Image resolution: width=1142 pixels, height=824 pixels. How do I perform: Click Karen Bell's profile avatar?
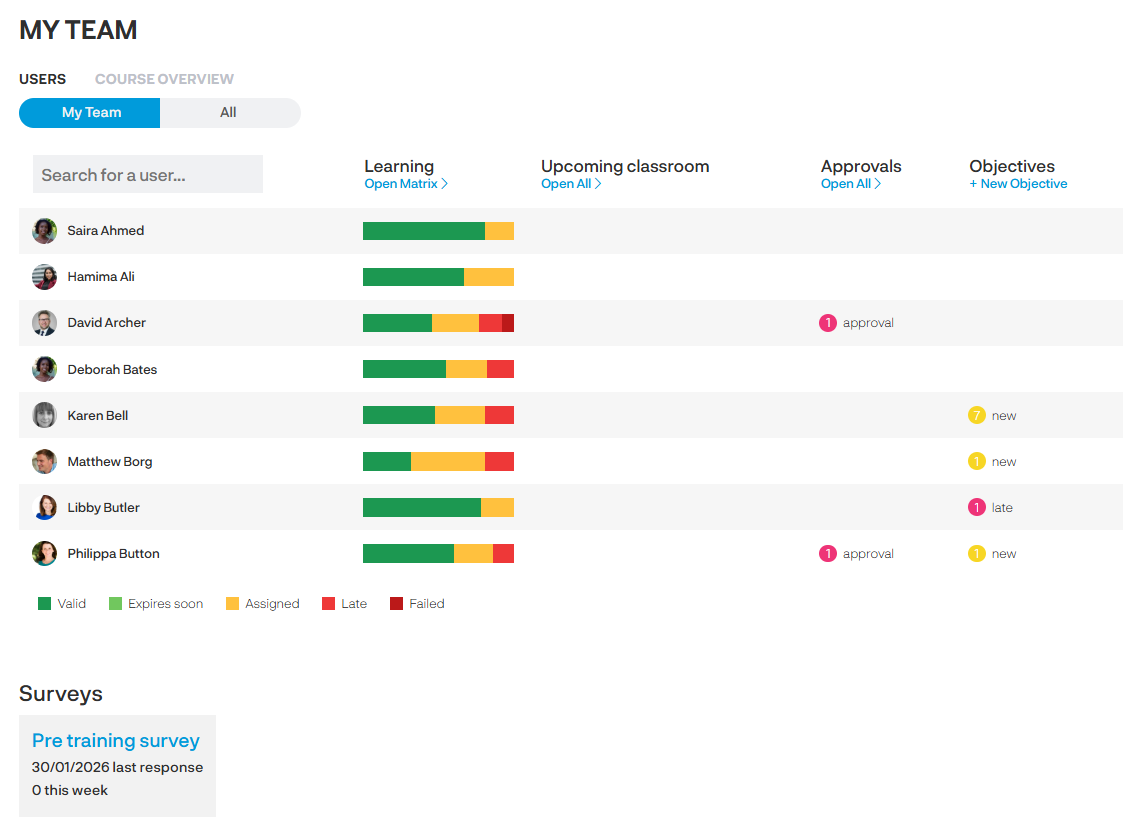click(44, 415)
